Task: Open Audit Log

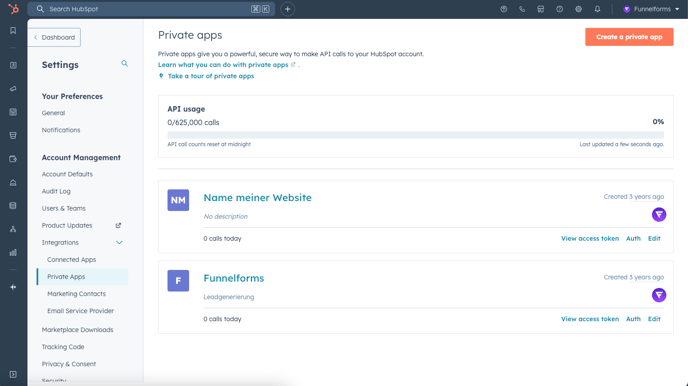Action: click(56, 191)
